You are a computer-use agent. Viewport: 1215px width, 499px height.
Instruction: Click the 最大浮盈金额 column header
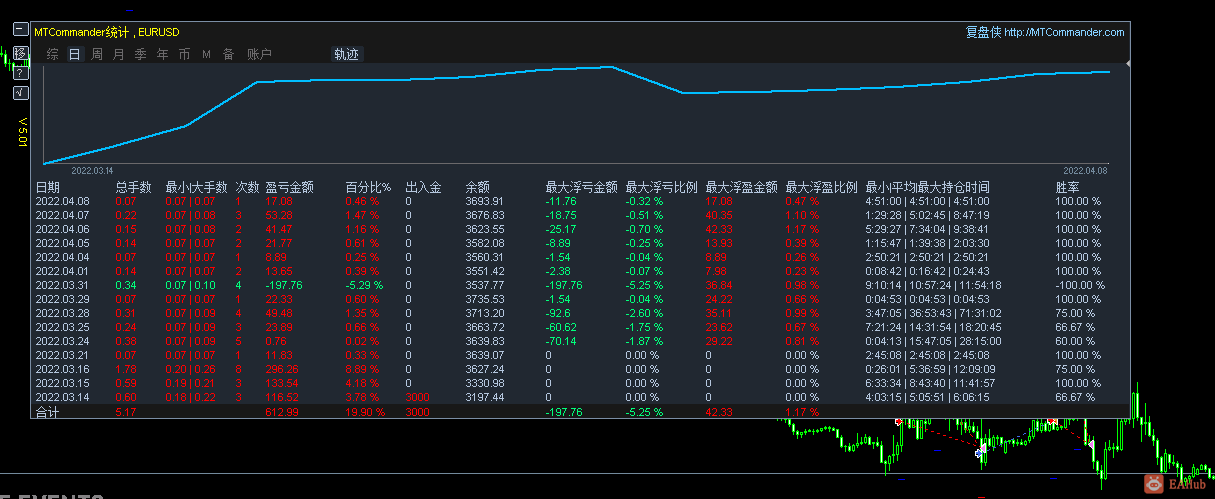(742, 187)
